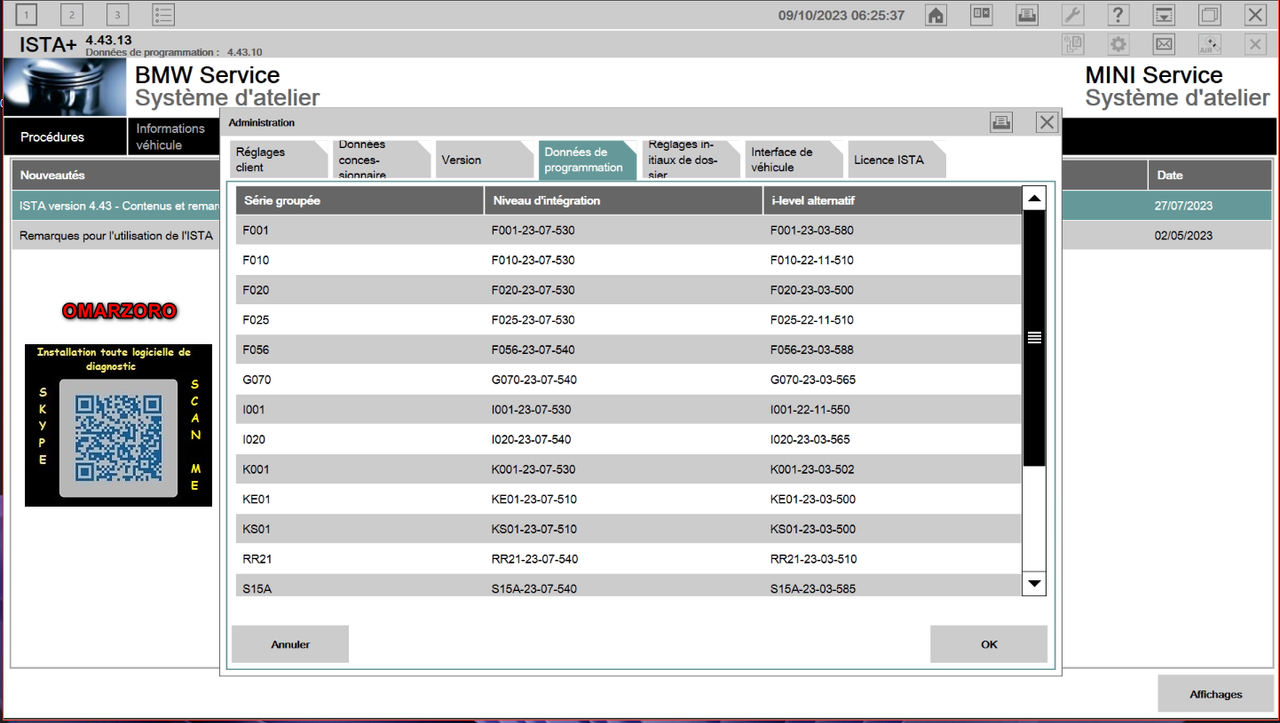Viewport: 1280px width, 723px height.
Task: Select the F056 series cell
Action: 256,350
